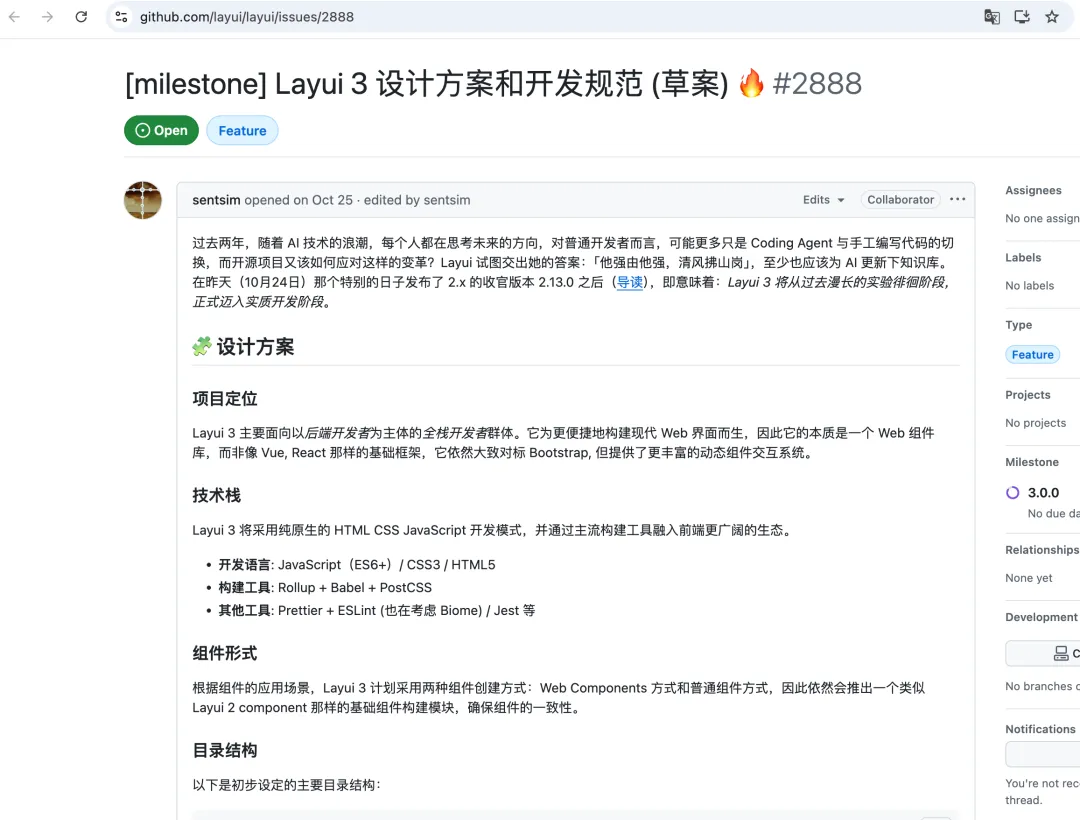The image size is (1080, 820).
Task: Click the 3.0.0 milestone progress icon
Action: coord(1013,493)
